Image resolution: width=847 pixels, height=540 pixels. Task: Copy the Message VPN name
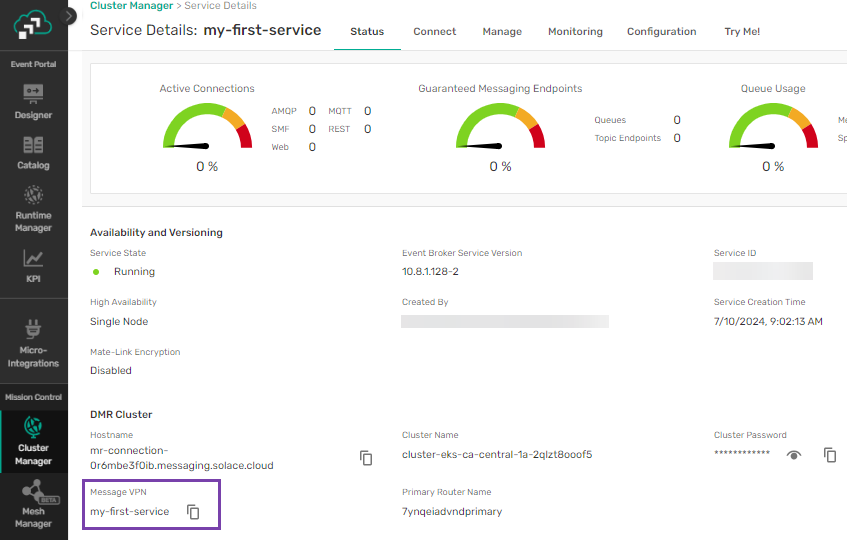tap(194, 512)
